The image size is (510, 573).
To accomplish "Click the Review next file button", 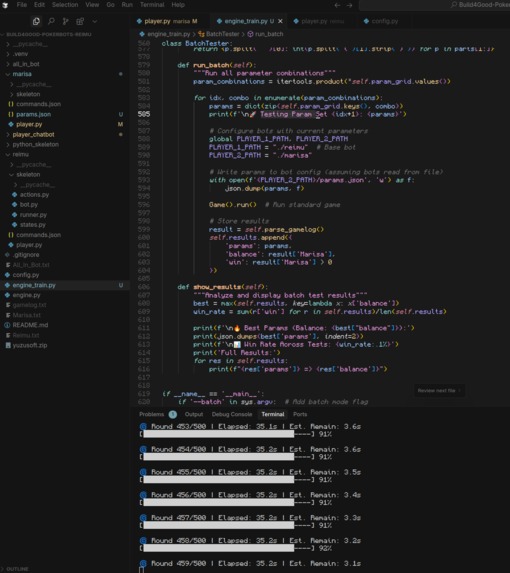I will [439, 390].
